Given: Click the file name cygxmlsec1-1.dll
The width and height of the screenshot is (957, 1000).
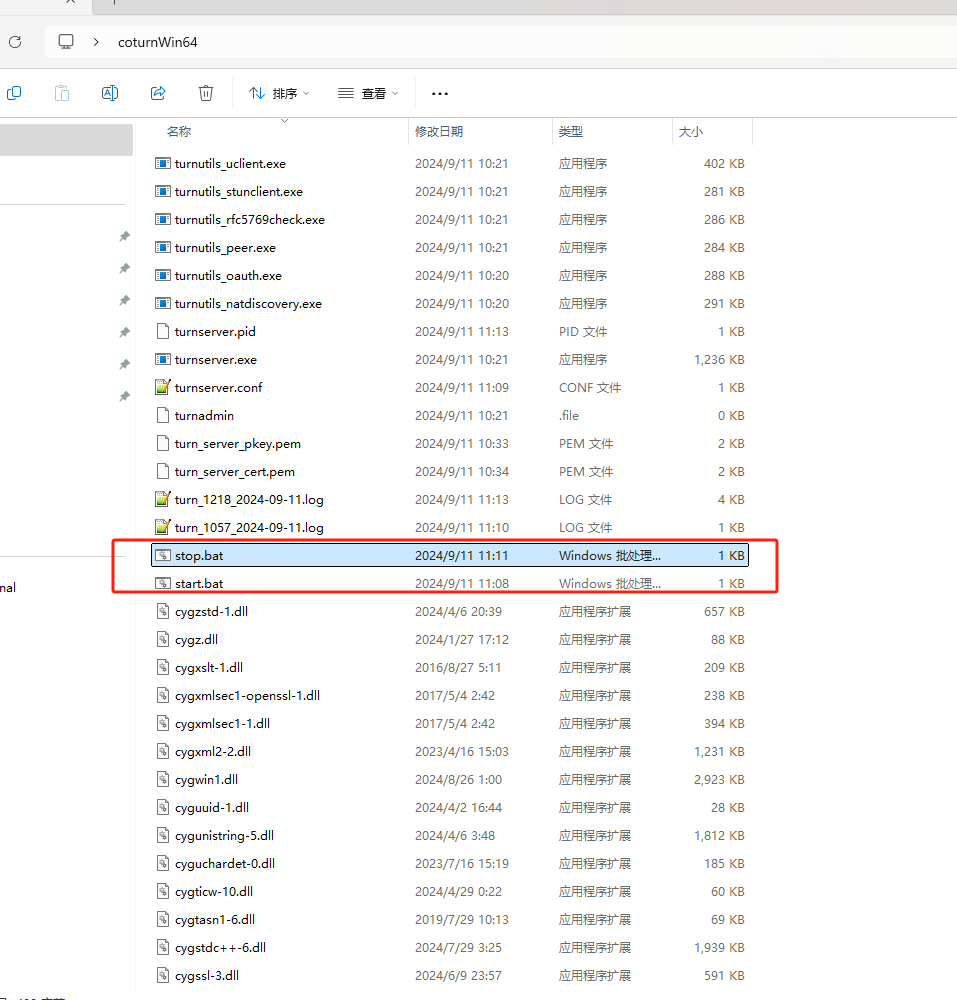Looking at the screenshot, I should coord(222,724).
